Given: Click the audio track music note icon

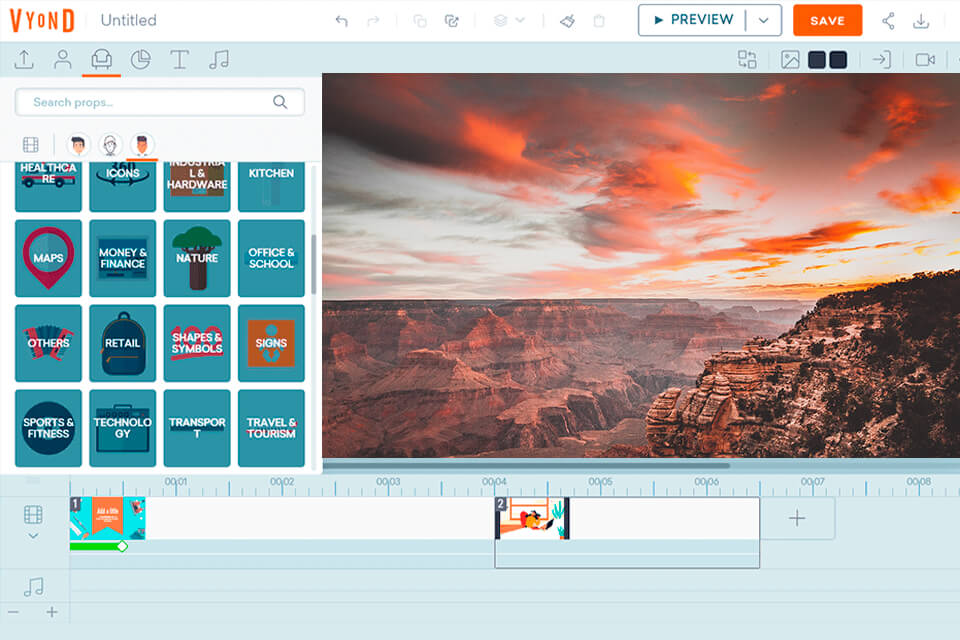Looking at the screenshot, I should point(34,587).
